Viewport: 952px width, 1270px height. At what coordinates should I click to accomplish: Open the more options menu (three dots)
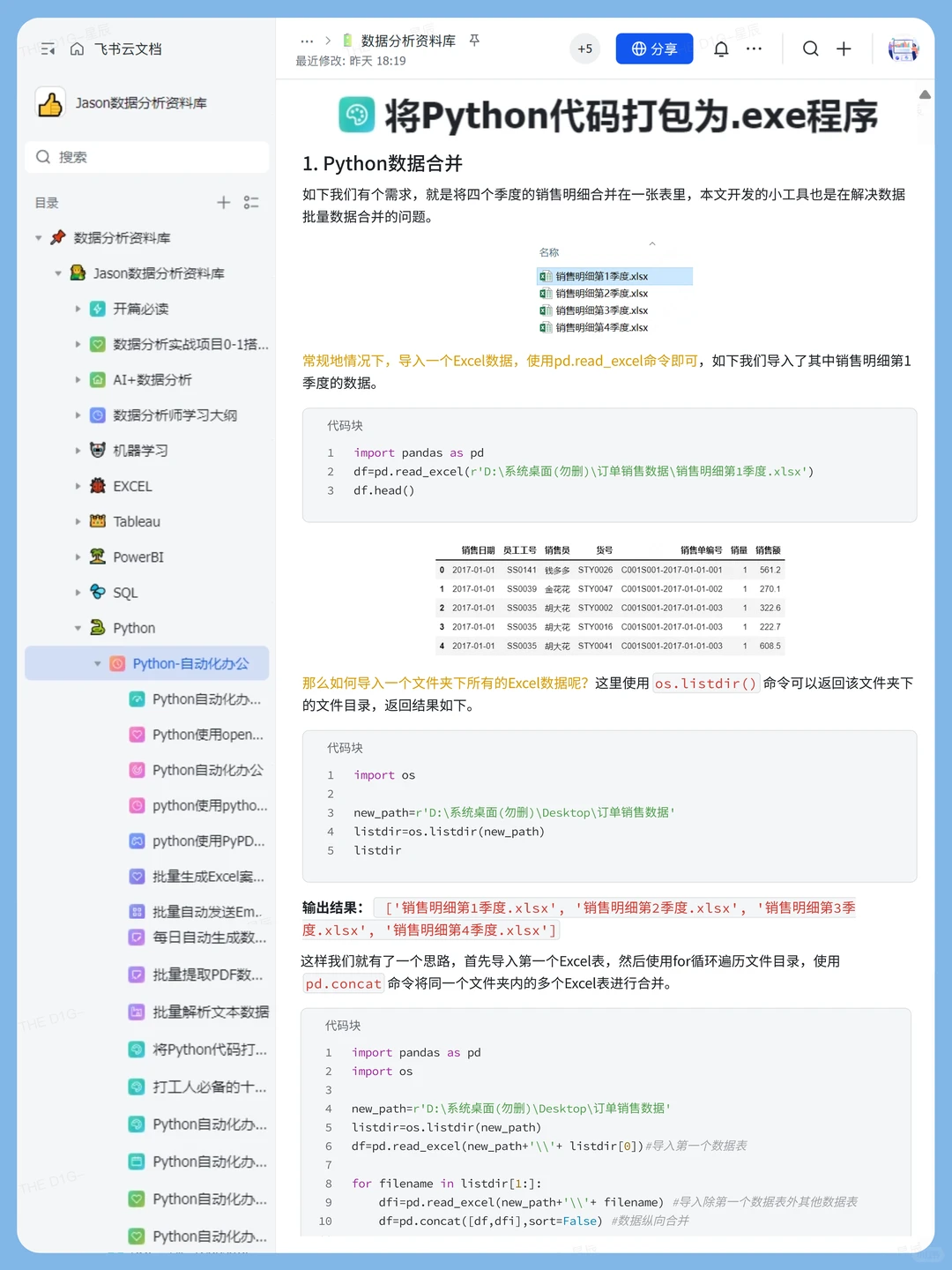coord(754,49)
